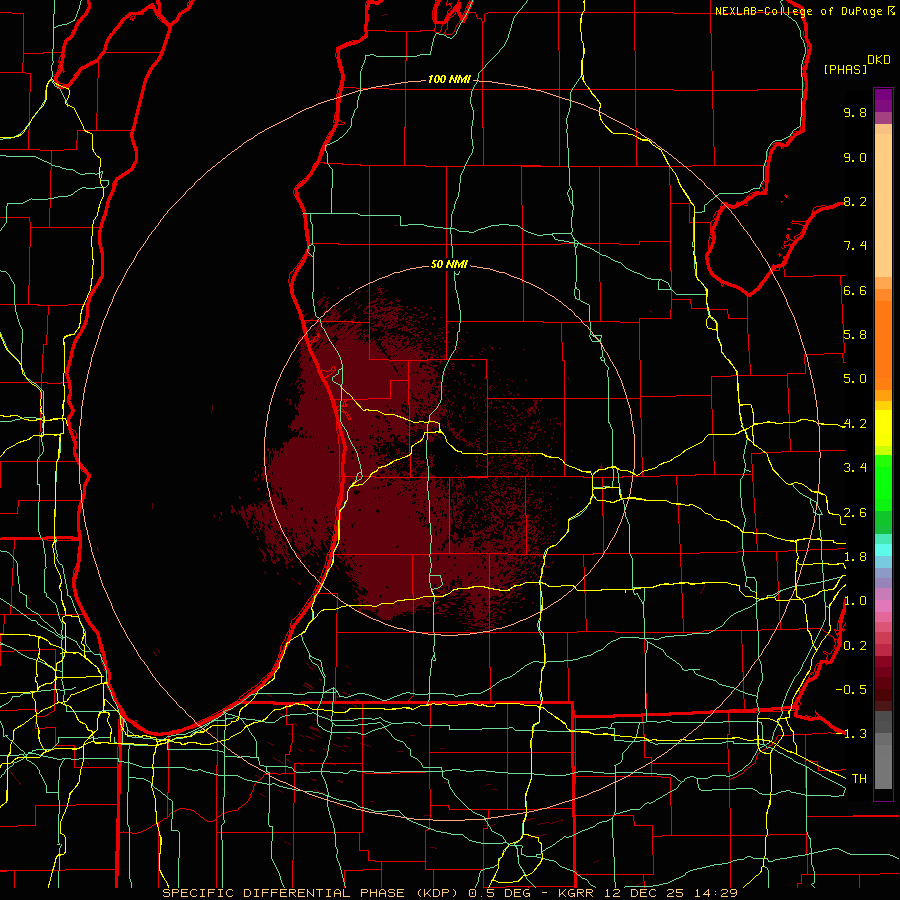The image size is (900, 900).
Task: Click the 7.4 scale value
Action: tap(855, 246)
